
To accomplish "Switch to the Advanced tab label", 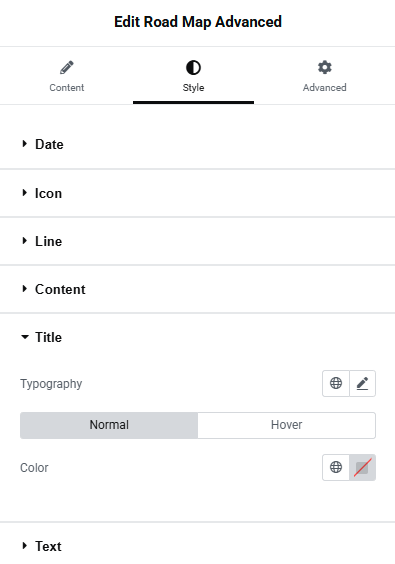I will pos(324,87).
